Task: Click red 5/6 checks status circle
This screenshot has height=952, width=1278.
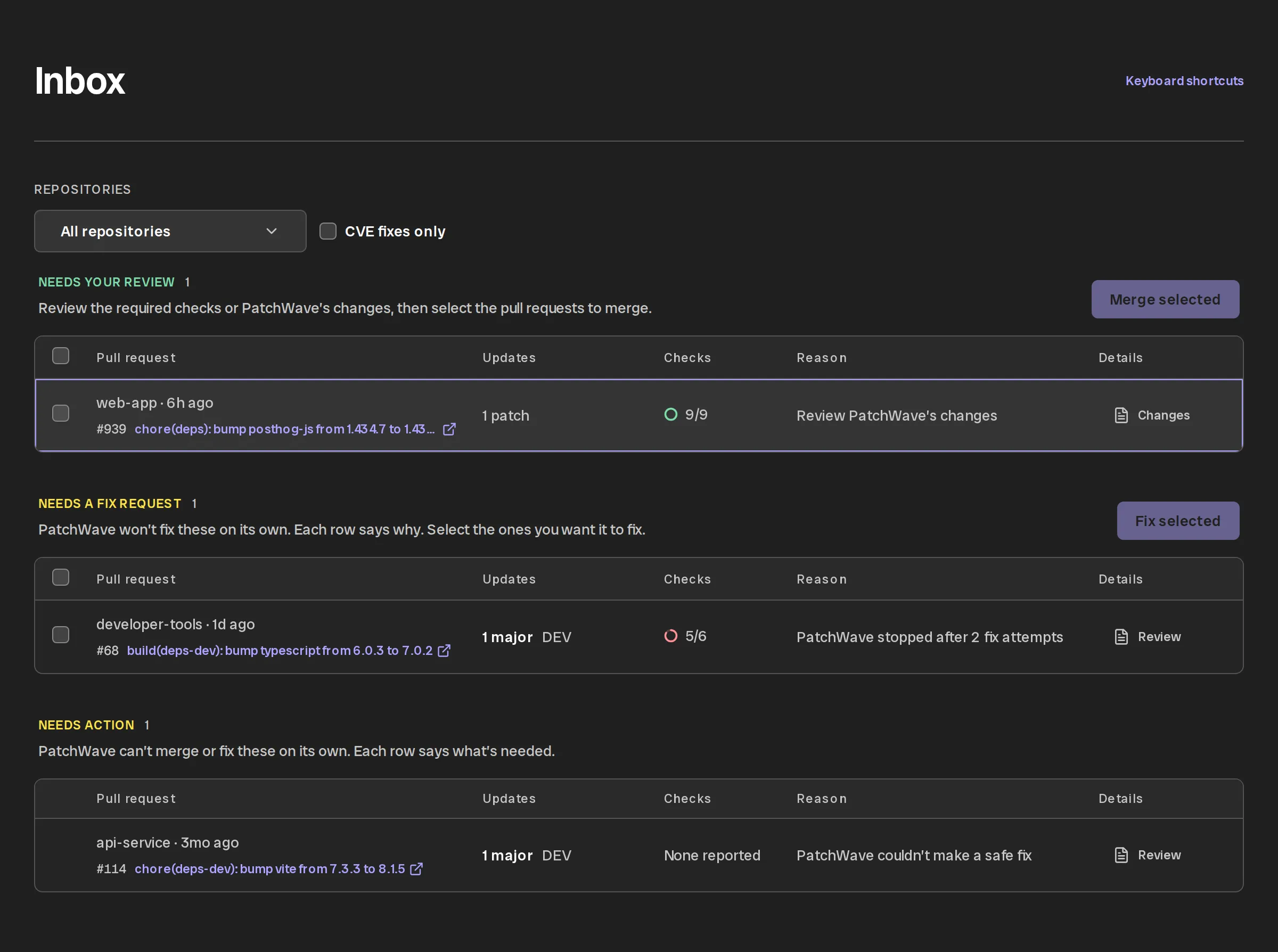Action: pos(671,636)
